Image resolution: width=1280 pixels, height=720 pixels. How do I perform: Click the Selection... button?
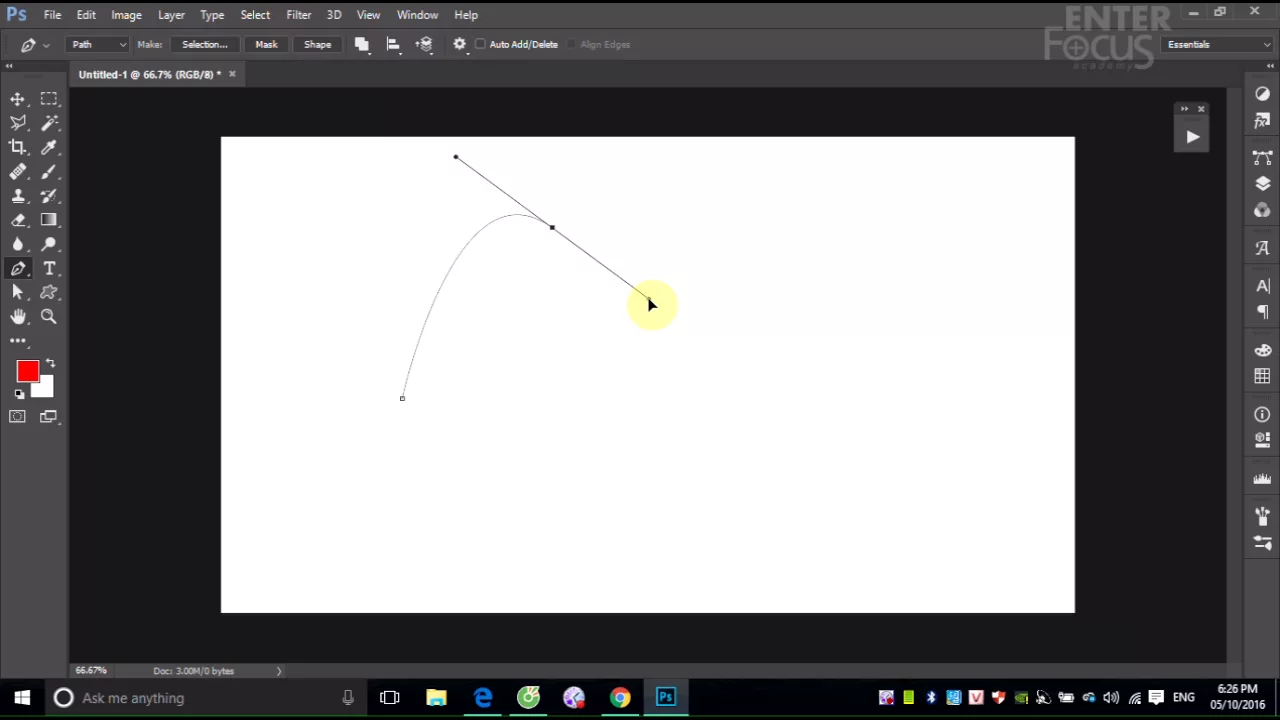tap(204, 44)
